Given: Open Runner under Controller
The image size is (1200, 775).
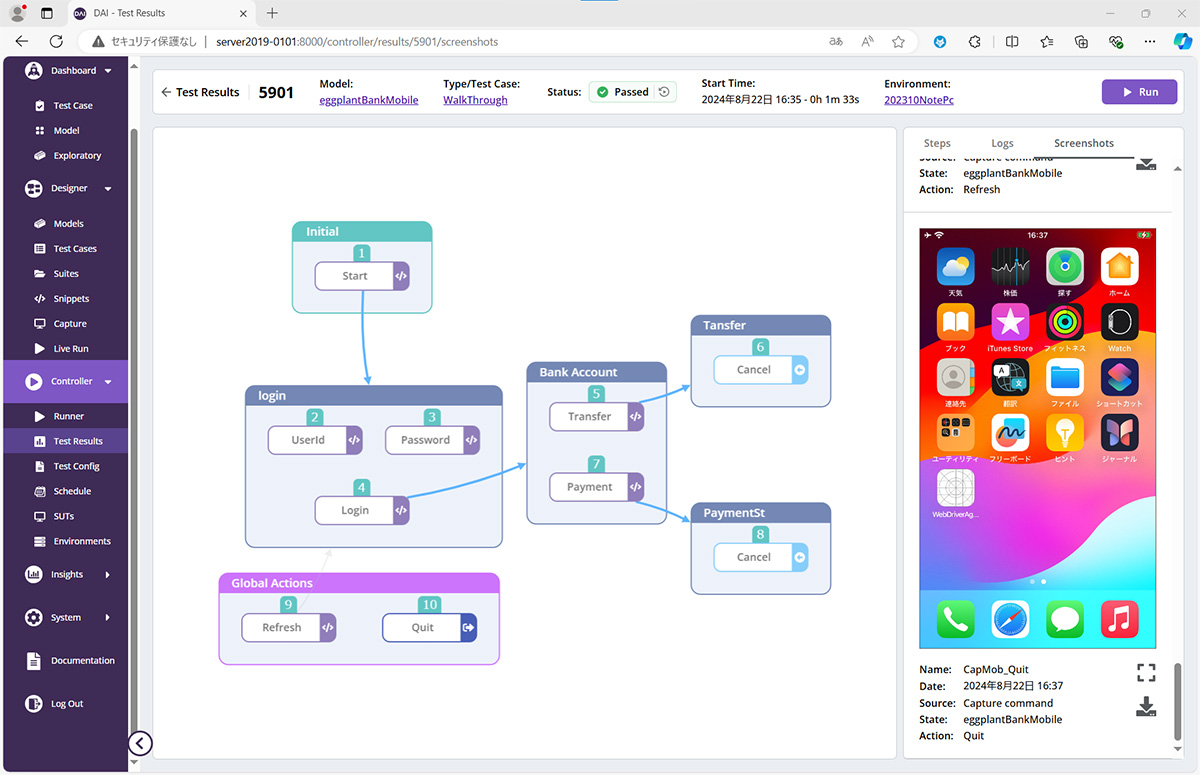Looking at the screenshot, I should (x=69, y=416).
